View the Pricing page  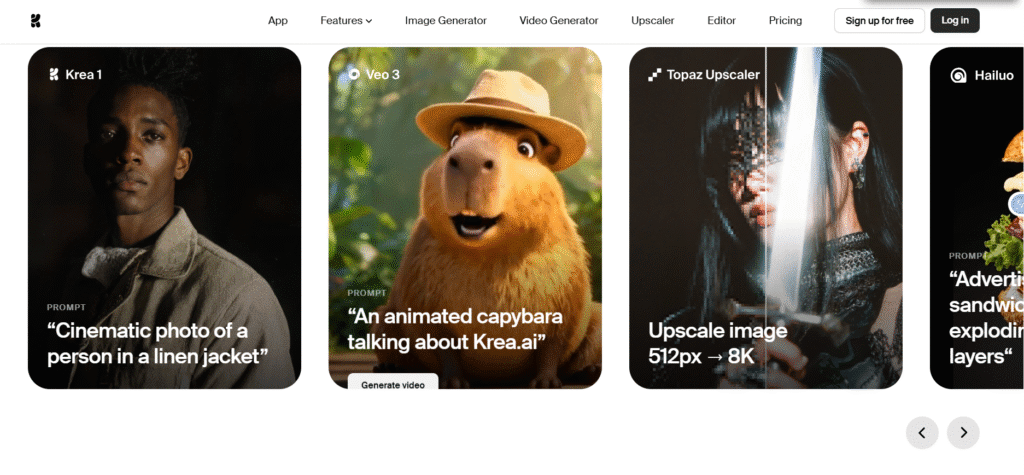point(785,20)
